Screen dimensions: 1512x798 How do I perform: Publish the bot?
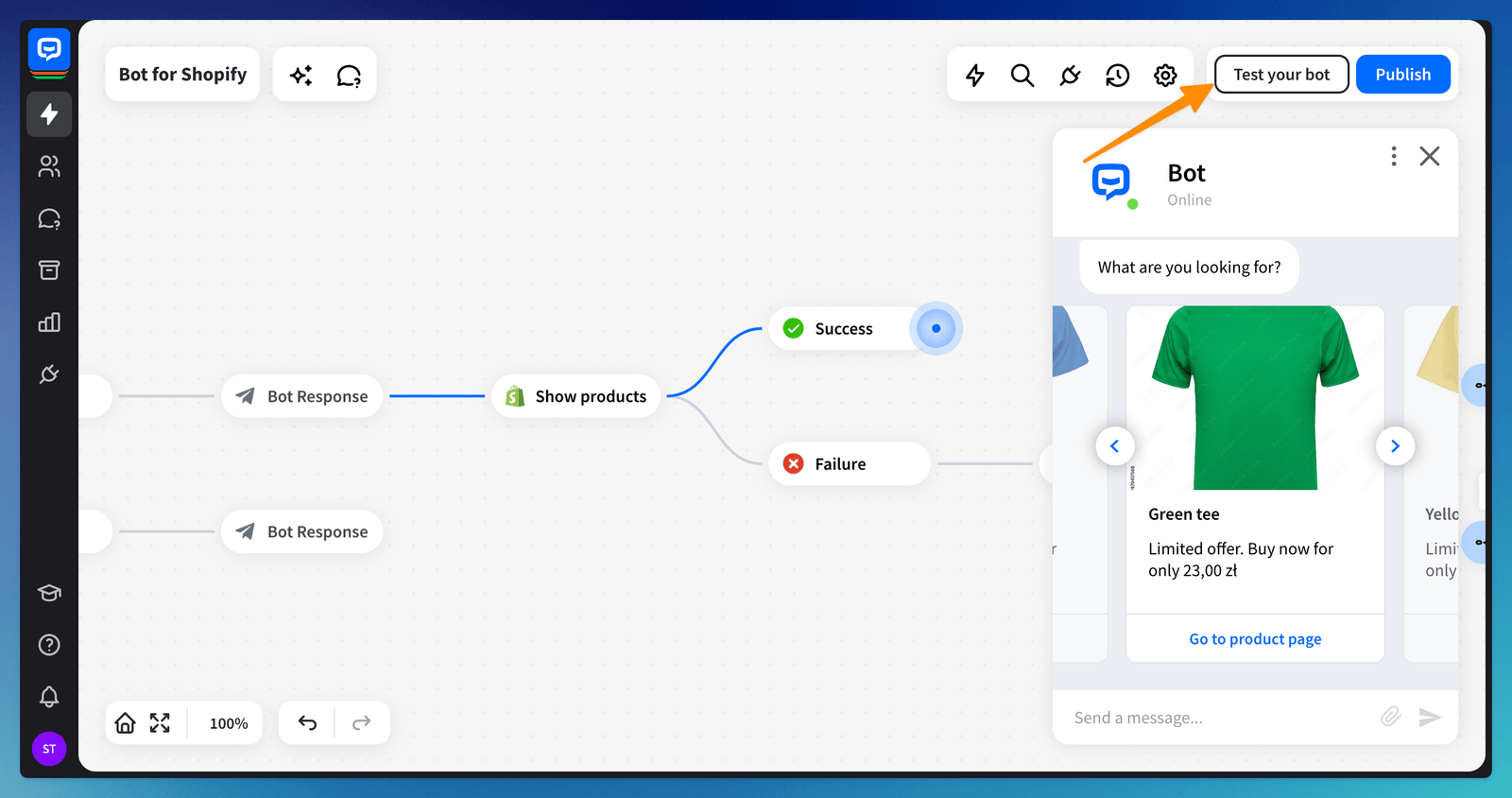1402,75
